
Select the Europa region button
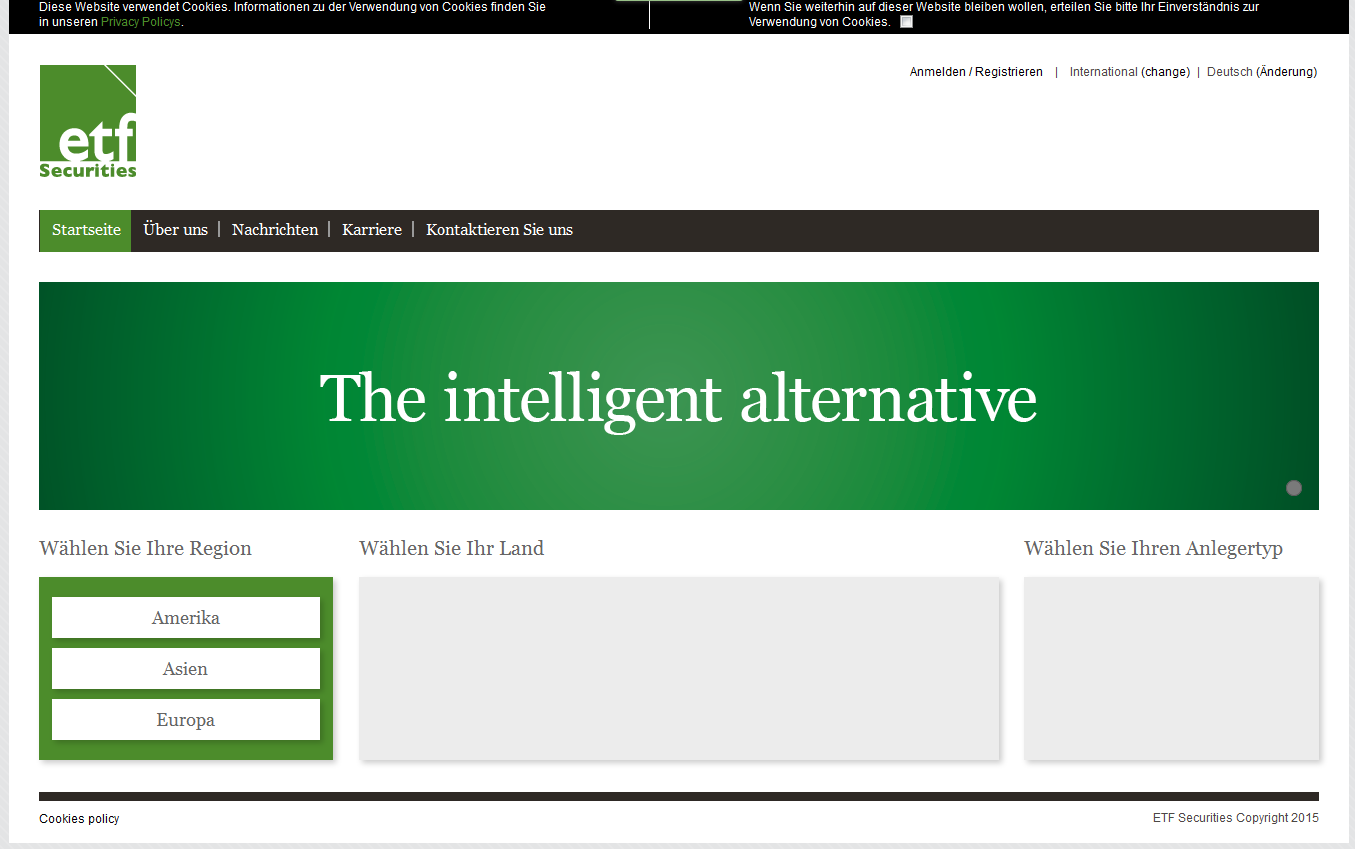pyautogui.click(x=186, y=720)
